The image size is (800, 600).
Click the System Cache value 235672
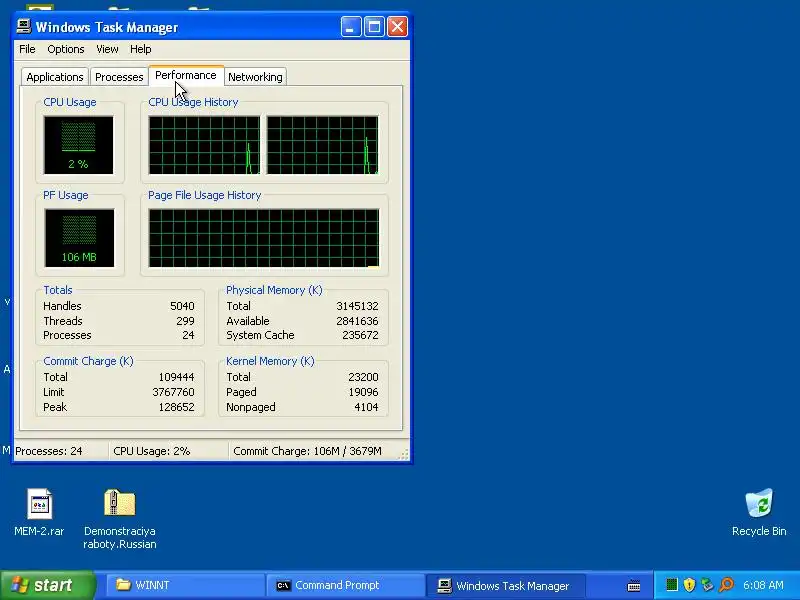[360, 335]
